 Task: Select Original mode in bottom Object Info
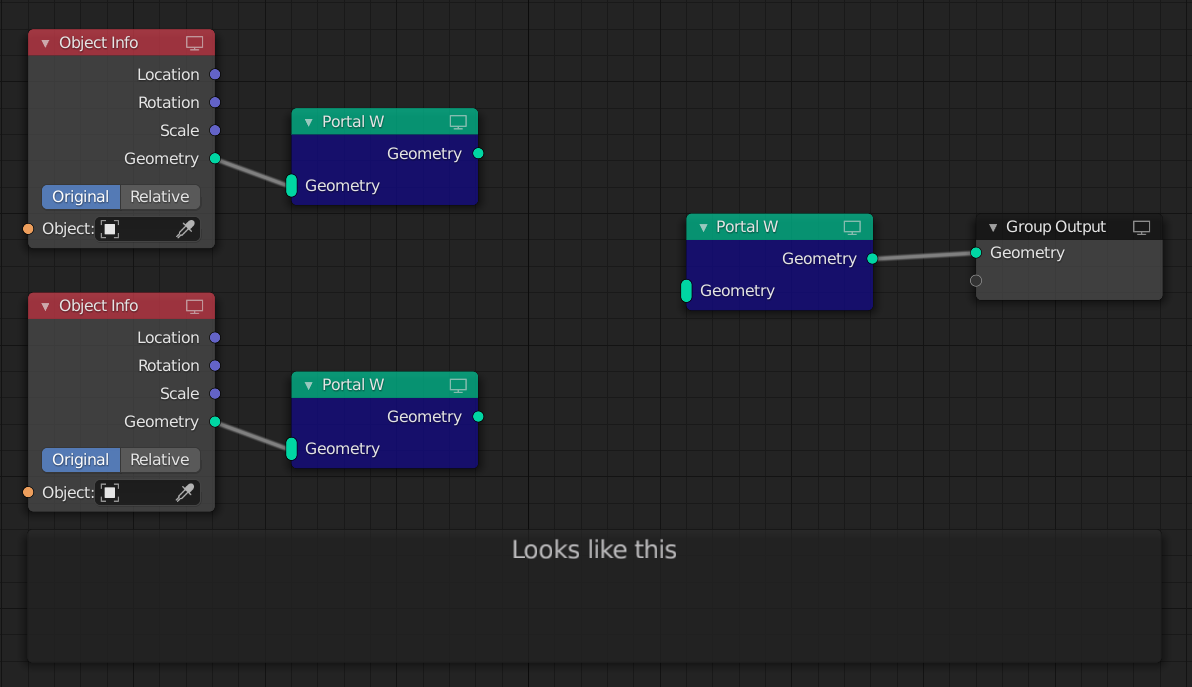point(81,460)
